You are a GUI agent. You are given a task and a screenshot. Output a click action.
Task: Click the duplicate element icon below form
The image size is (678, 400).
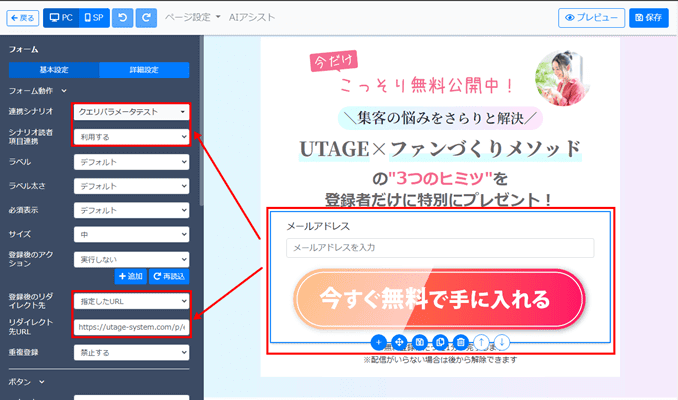440,342
